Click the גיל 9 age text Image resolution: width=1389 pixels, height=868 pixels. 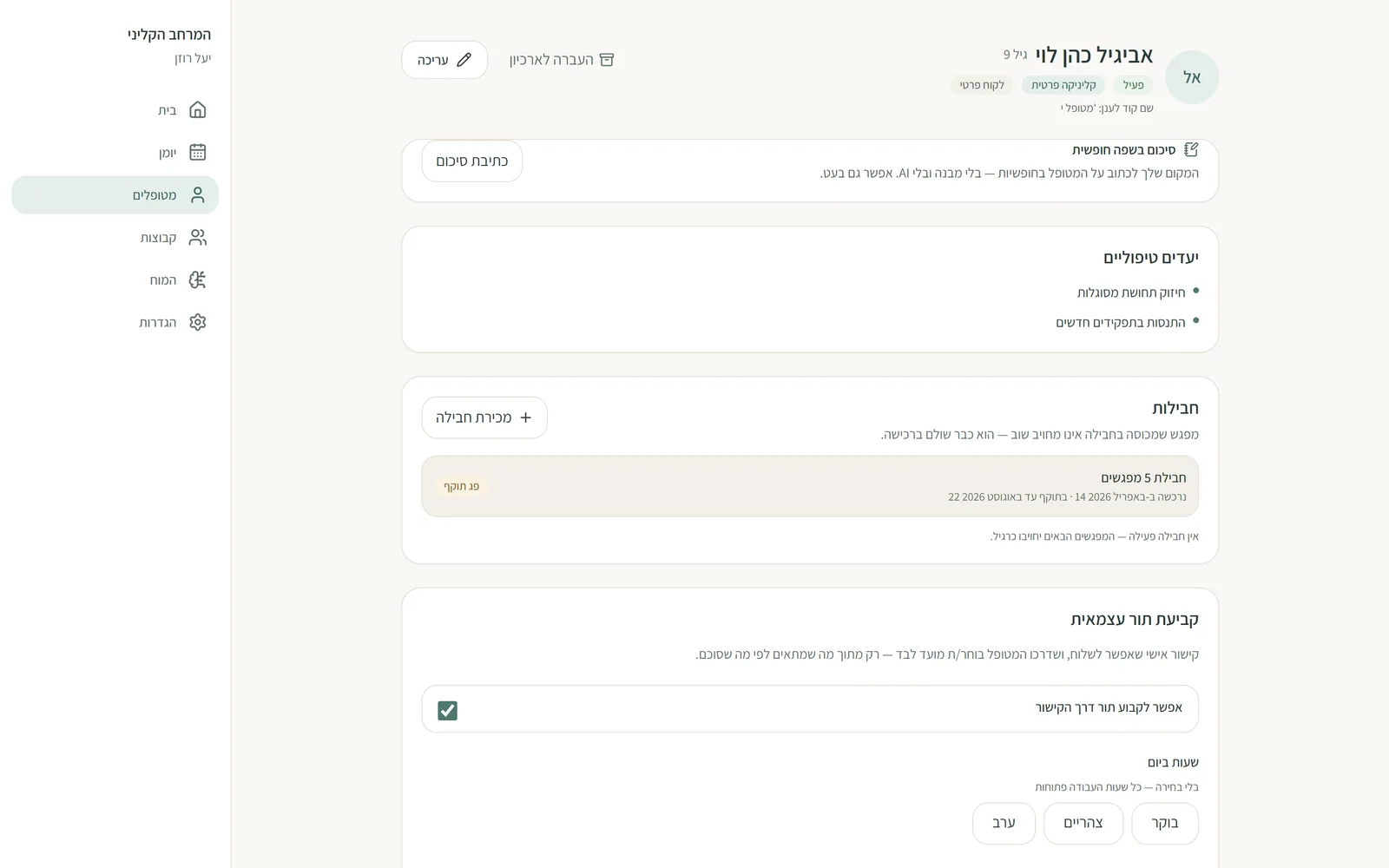(x=1016, y=55)
